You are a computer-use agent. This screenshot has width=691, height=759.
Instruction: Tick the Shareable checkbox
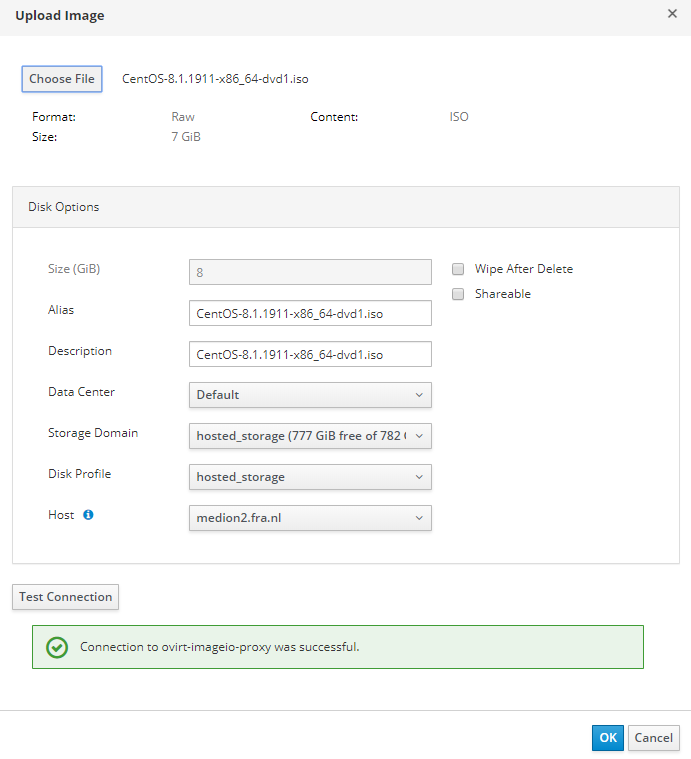coord(458,294)
